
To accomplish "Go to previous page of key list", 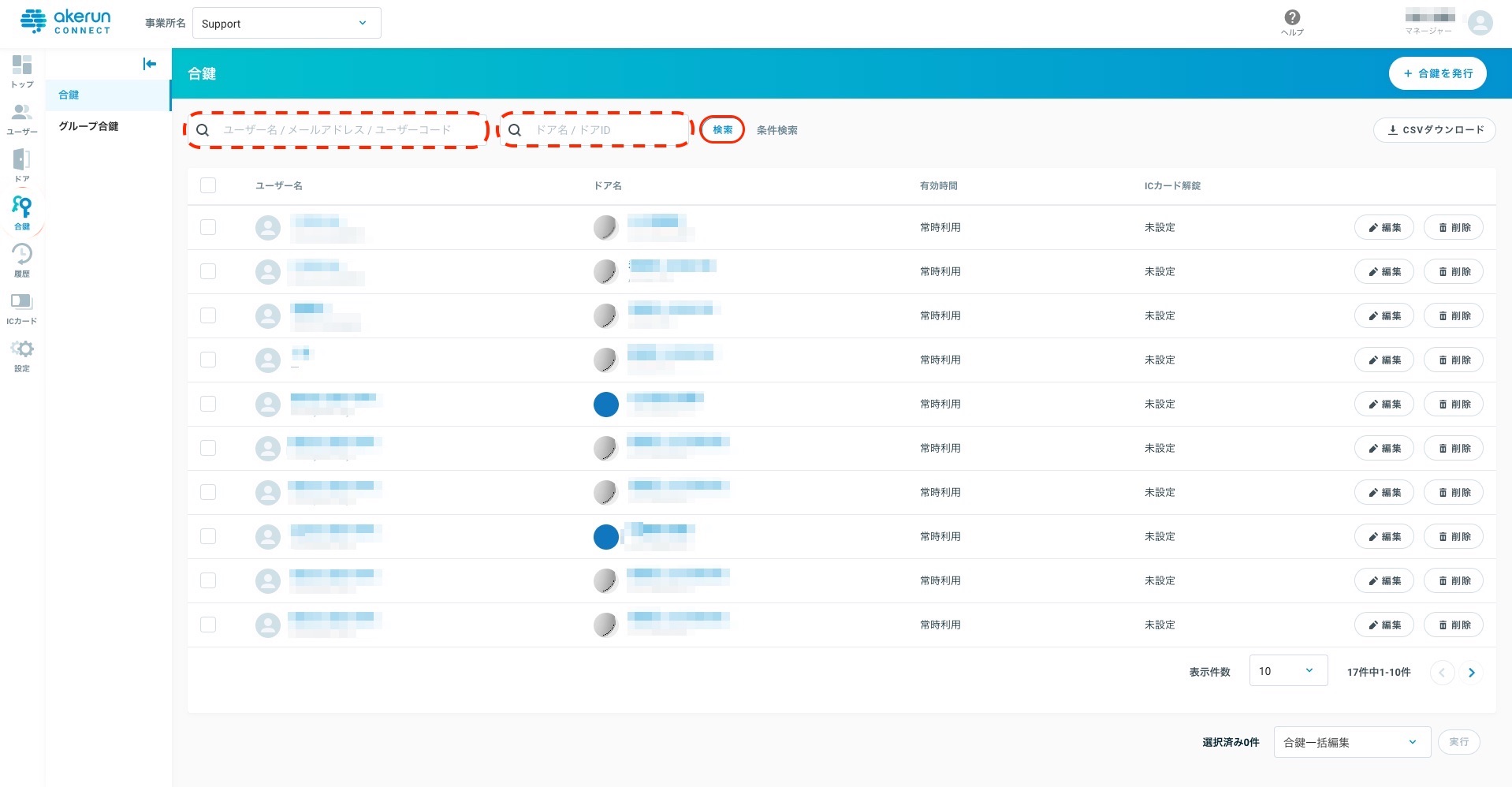I will point(1442,673).
